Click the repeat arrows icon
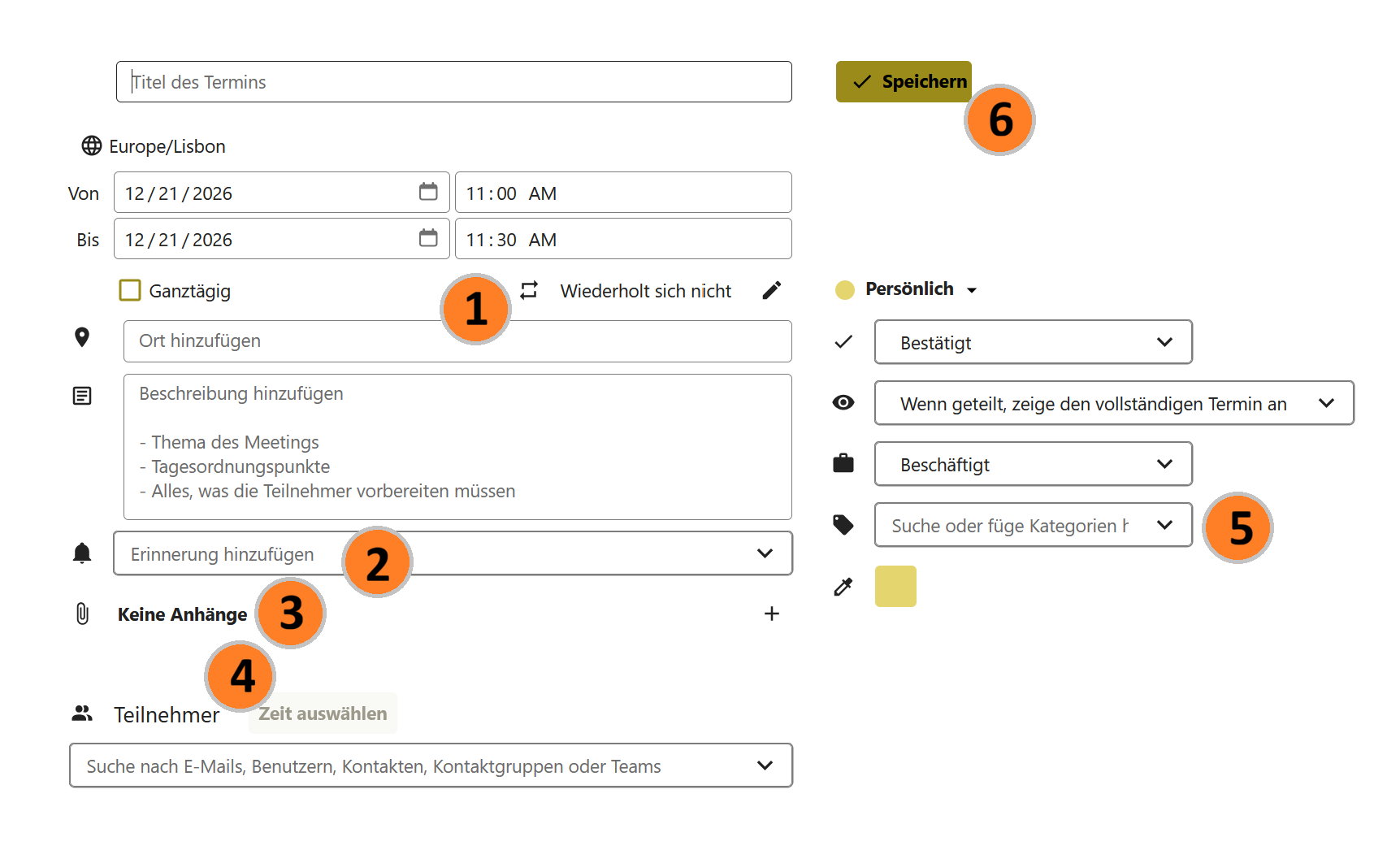Image resolution: width=1400 pixels, height=863 pixels. click(529, 290)
